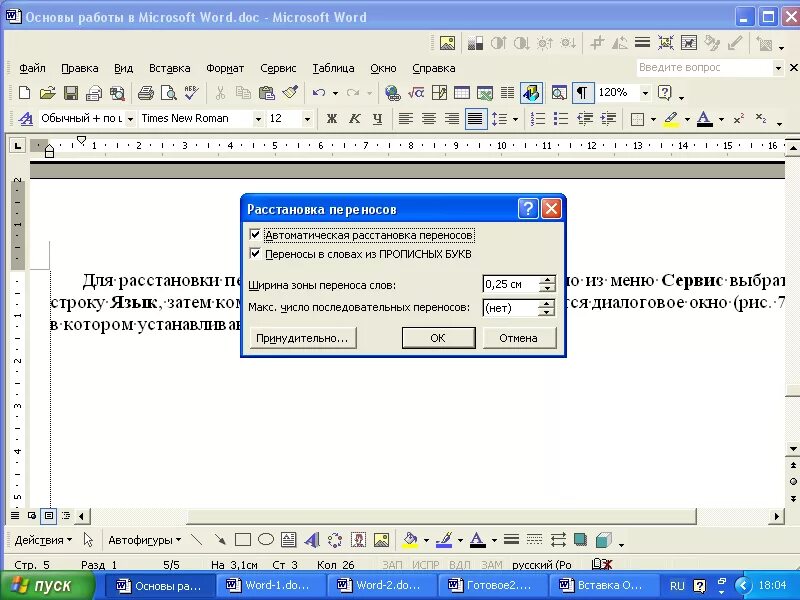Paste from clipboard icon
Image resolution: width=800 pixels, height=600 pixels.
click(x=266, y=93)
